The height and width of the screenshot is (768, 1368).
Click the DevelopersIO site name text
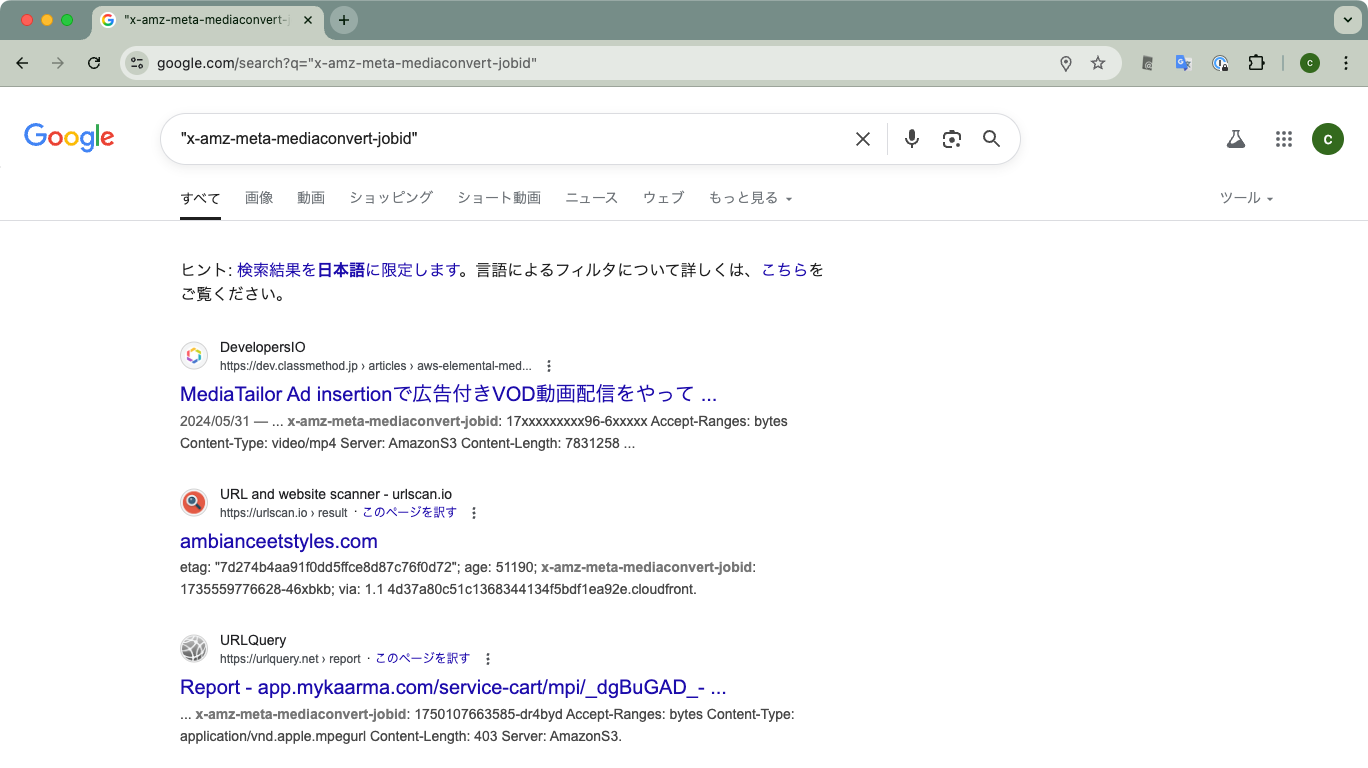263,348
